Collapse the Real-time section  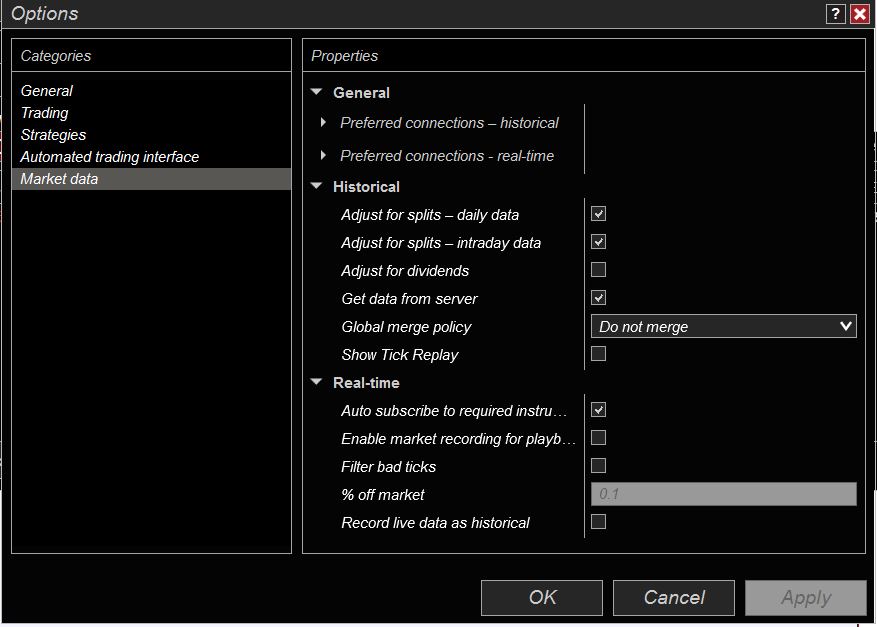tap(317, 382)
